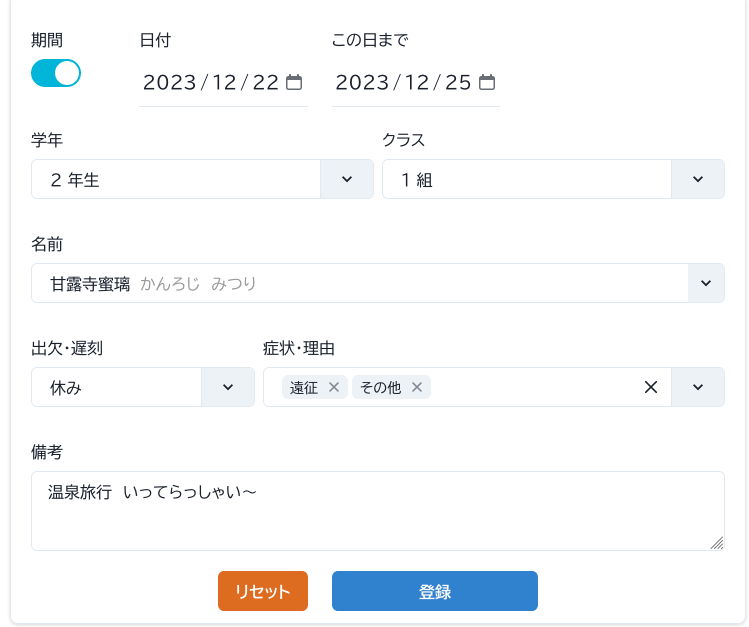Select the 2023/12/25 end date field

coord(416,82)
